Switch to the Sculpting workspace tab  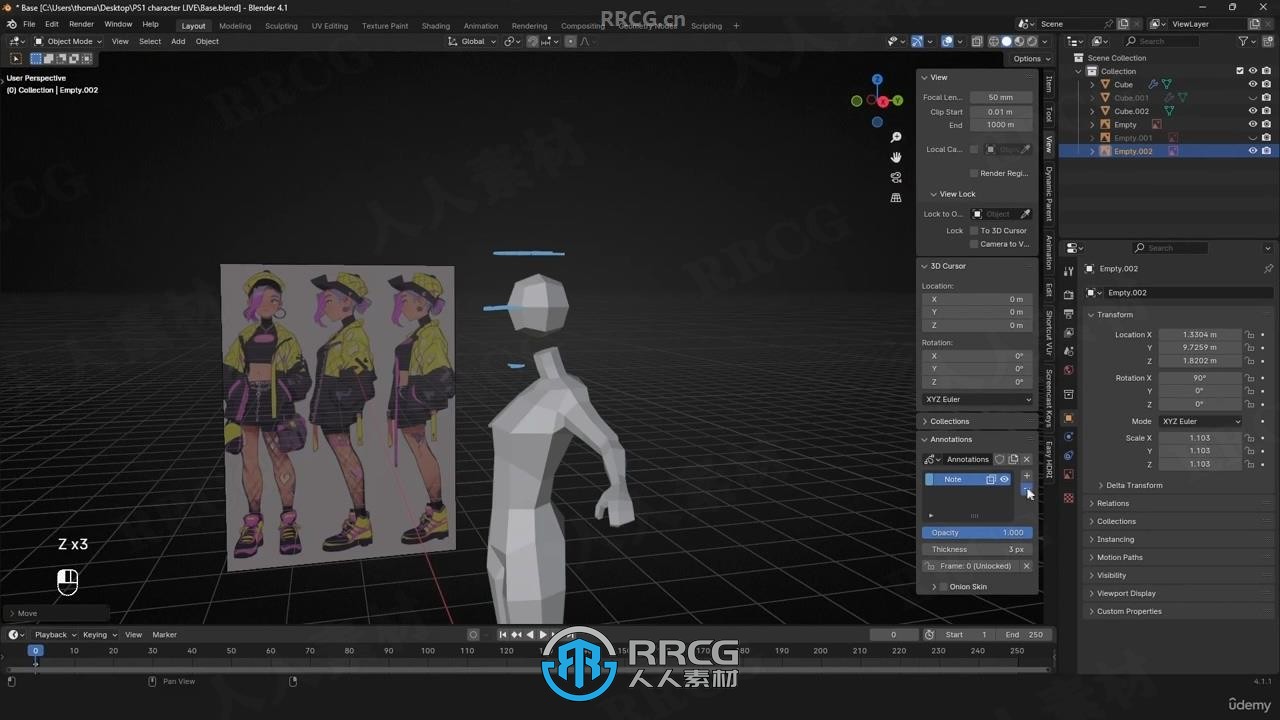pos(281,26)
